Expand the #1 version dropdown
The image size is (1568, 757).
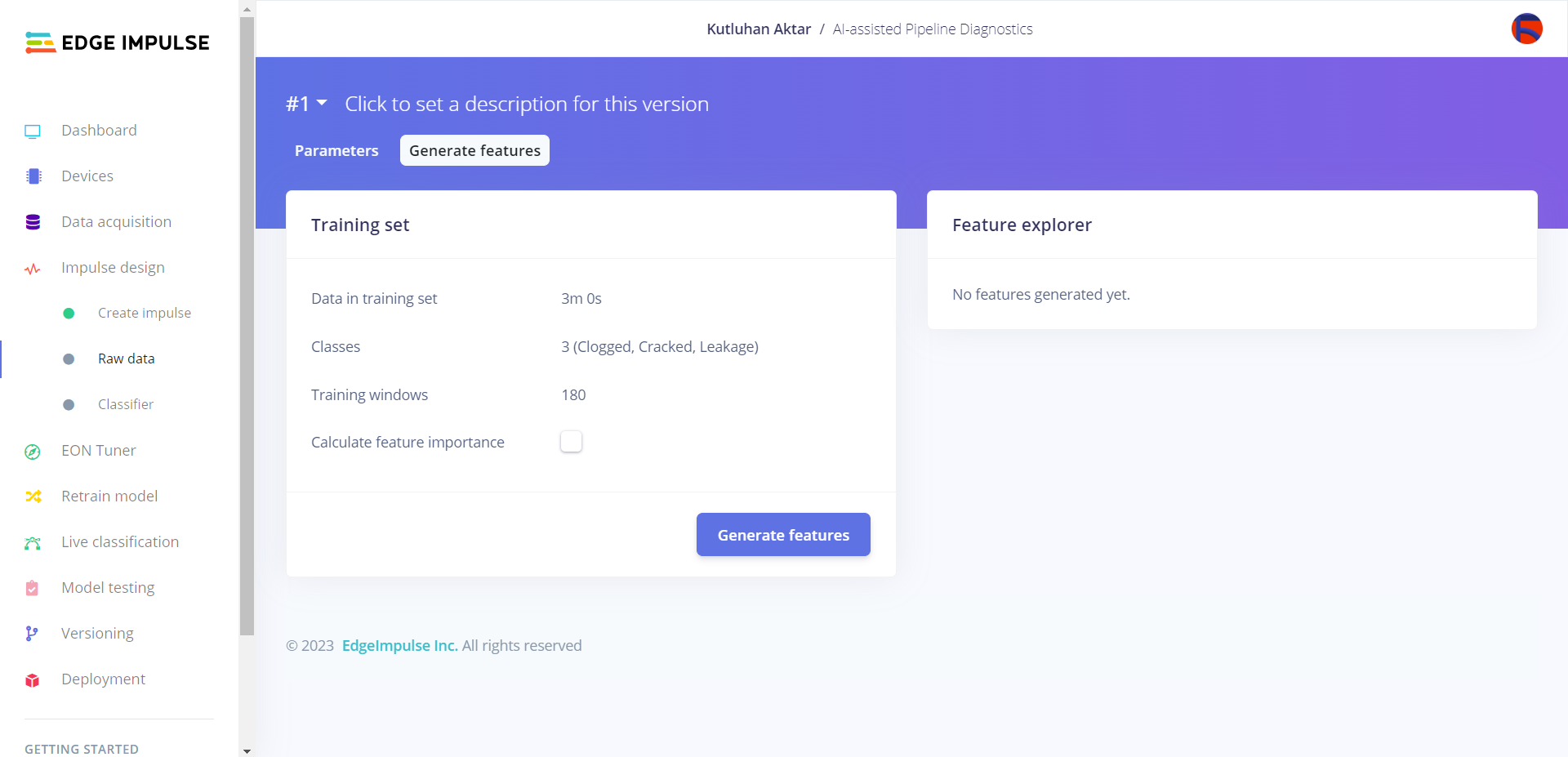(x=306, y=104)
